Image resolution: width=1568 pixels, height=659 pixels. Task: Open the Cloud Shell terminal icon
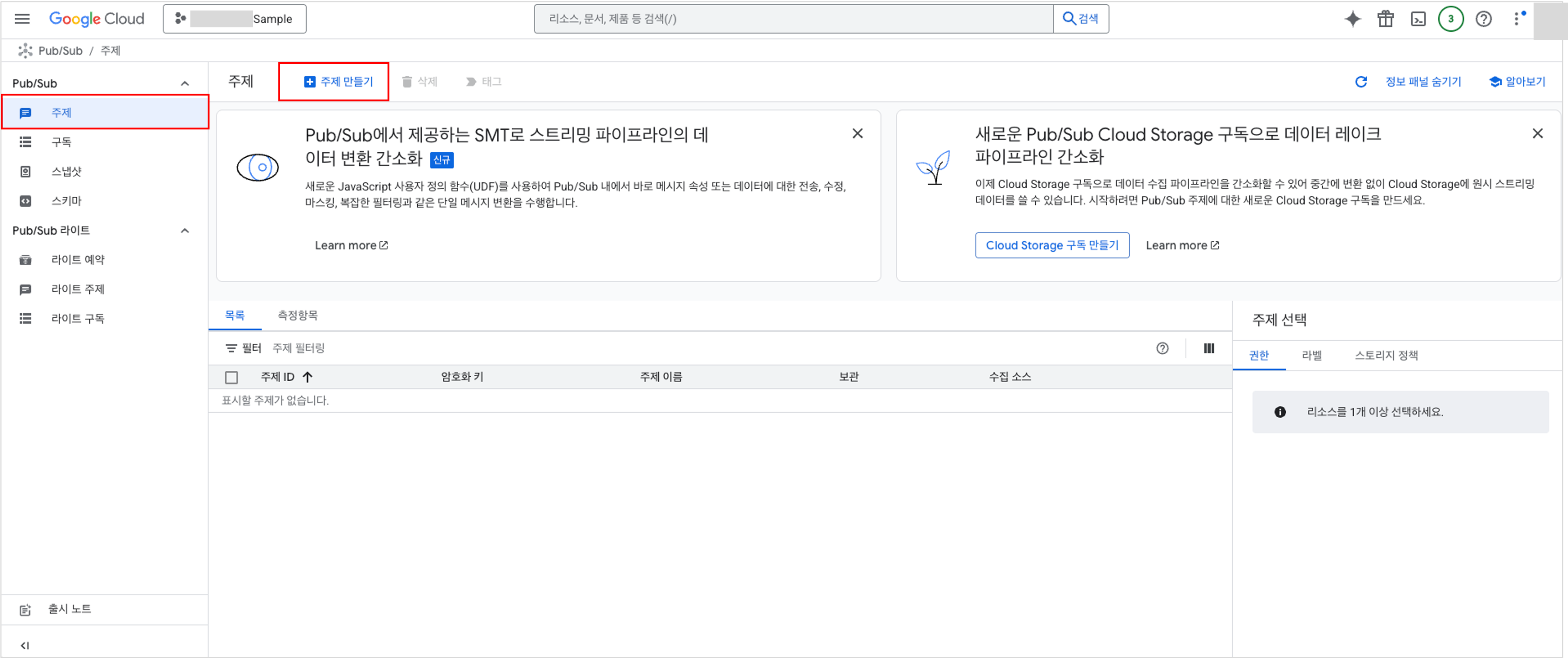(1419, 19)
